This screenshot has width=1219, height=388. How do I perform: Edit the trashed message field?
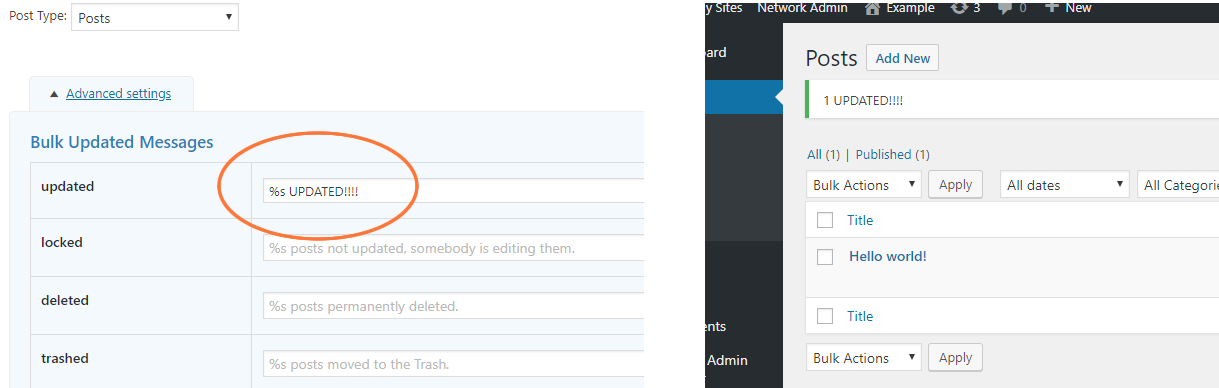[453, 363]
